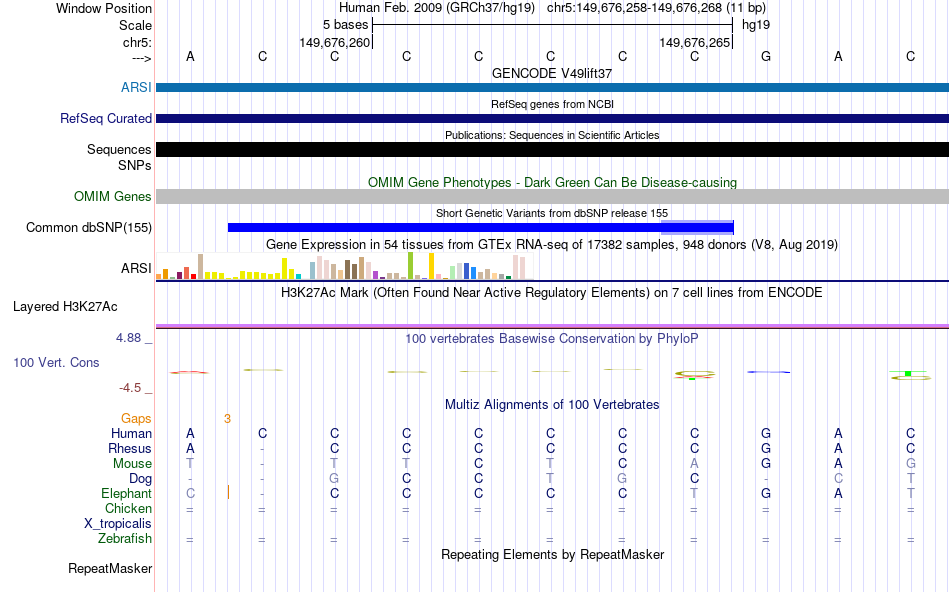Click the G base in the chr5 ruler row

766,56
